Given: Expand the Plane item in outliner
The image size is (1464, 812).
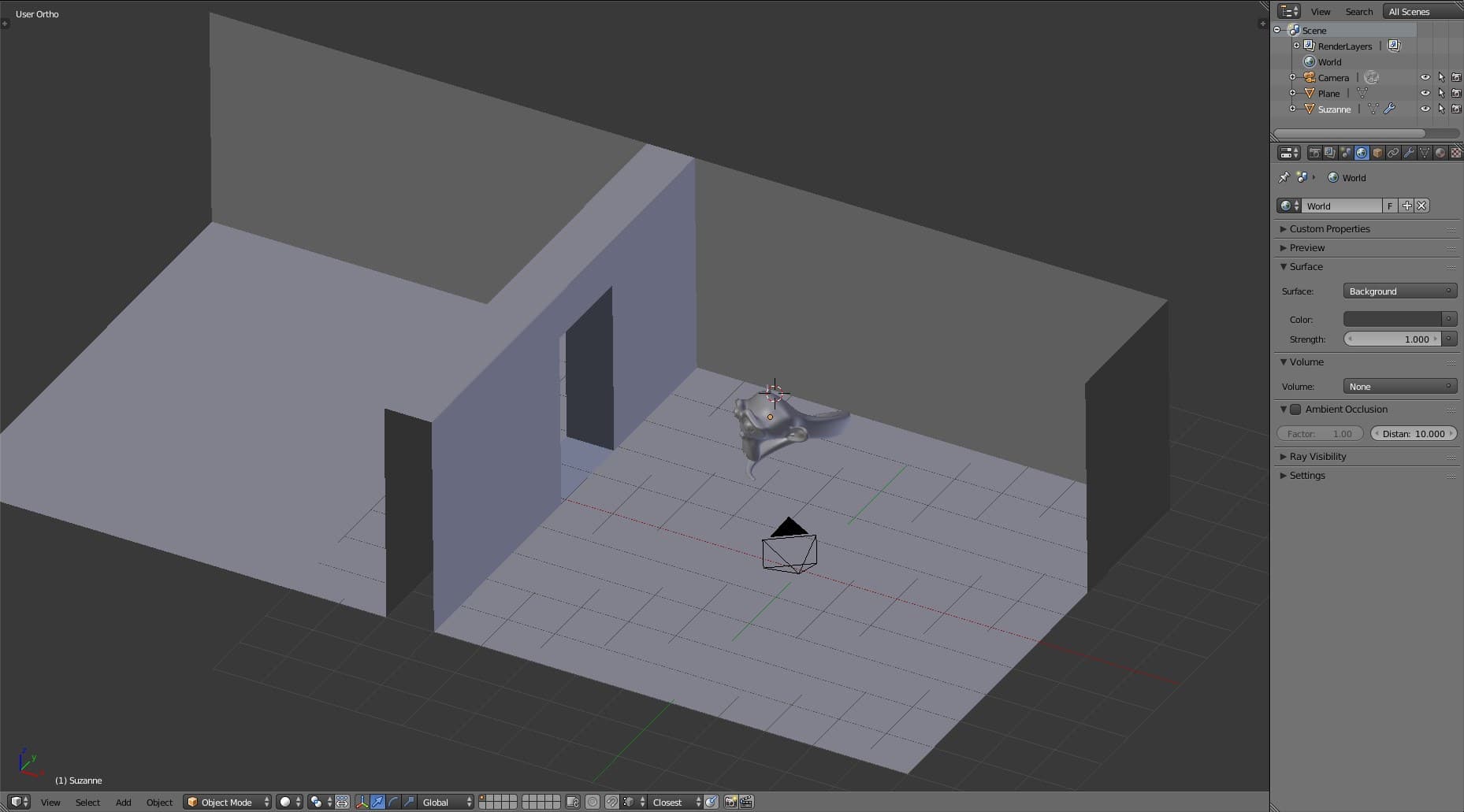Looking at the screenshot, I should coord(1292,93).
